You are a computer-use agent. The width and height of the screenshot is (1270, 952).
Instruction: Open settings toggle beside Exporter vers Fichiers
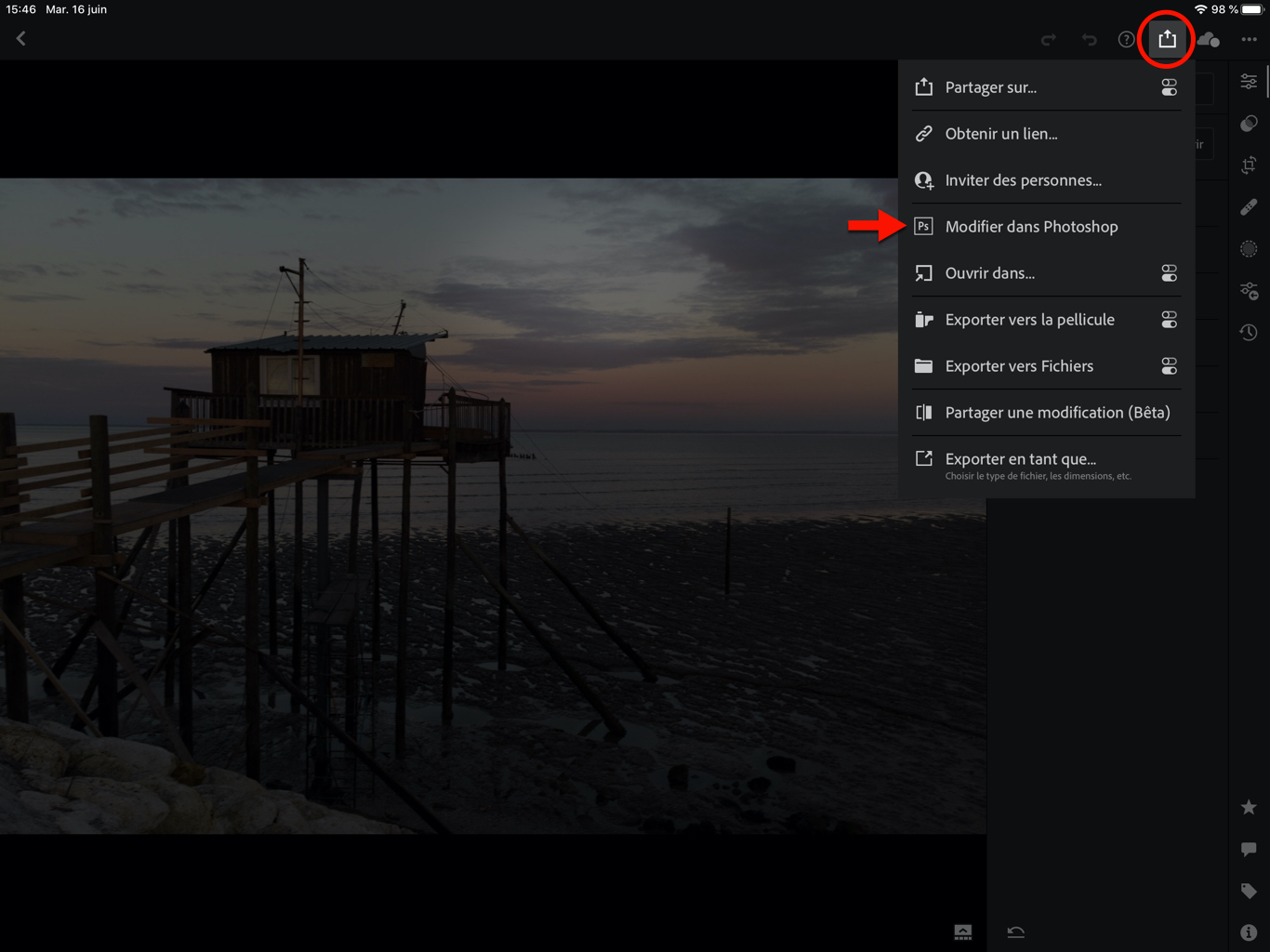pos(1169,366)
